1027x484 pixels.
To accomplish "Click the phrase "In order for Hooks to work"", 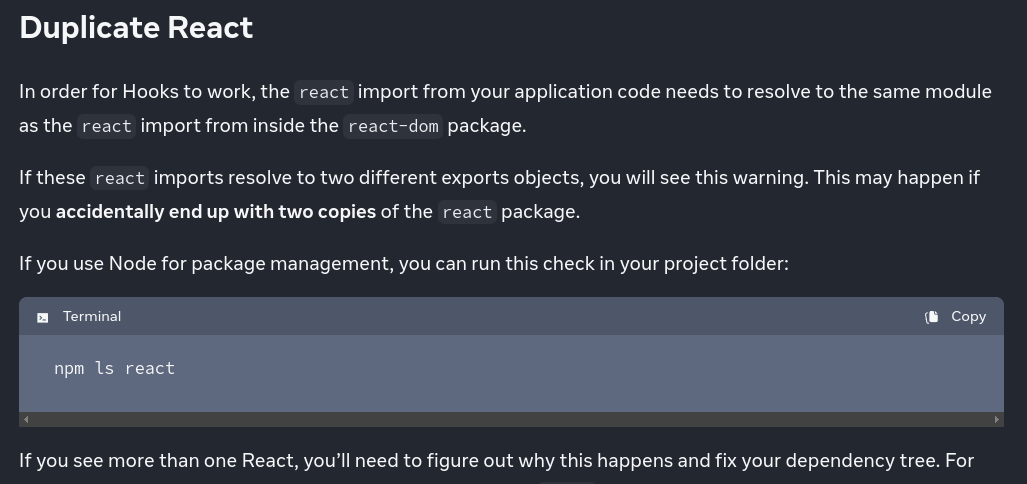I will [139, 92].
